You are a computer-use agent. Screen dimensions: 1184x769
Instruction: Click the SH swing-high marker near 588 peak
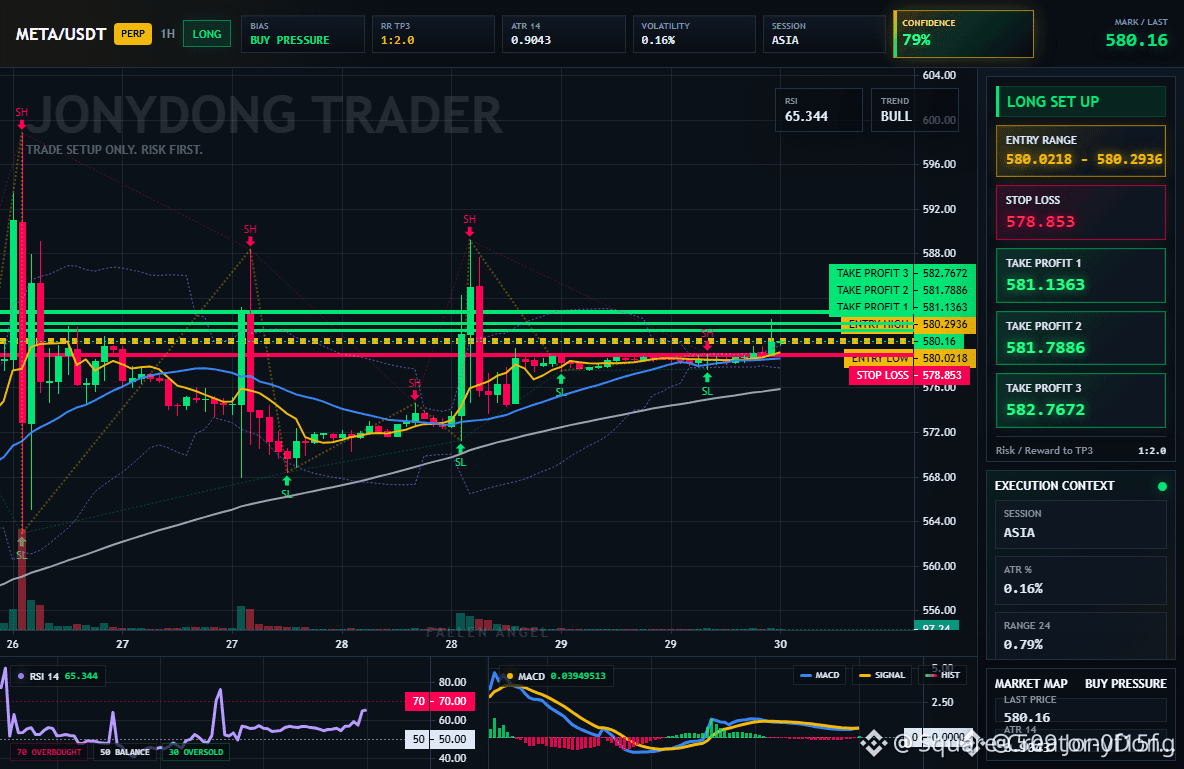(250, 234)
